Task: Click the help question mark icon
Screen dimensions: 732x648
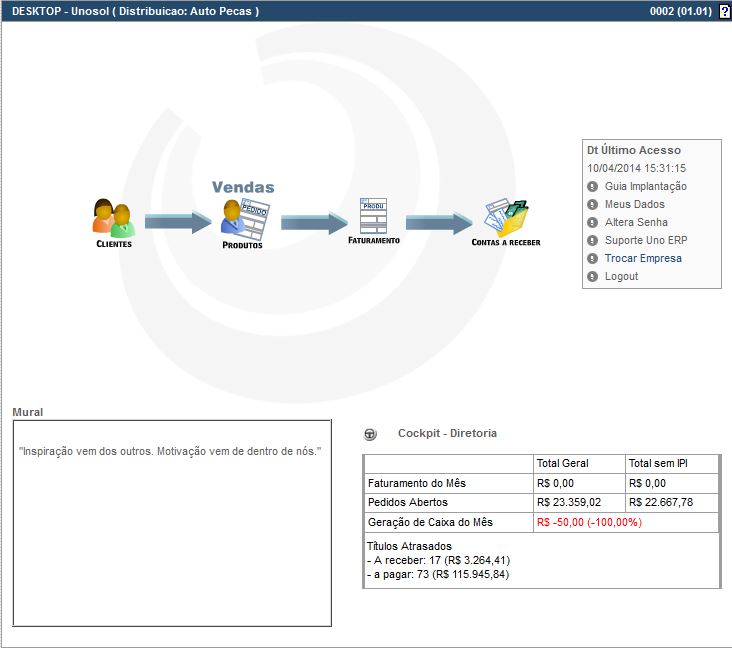Action: click(x=724, y=11)
